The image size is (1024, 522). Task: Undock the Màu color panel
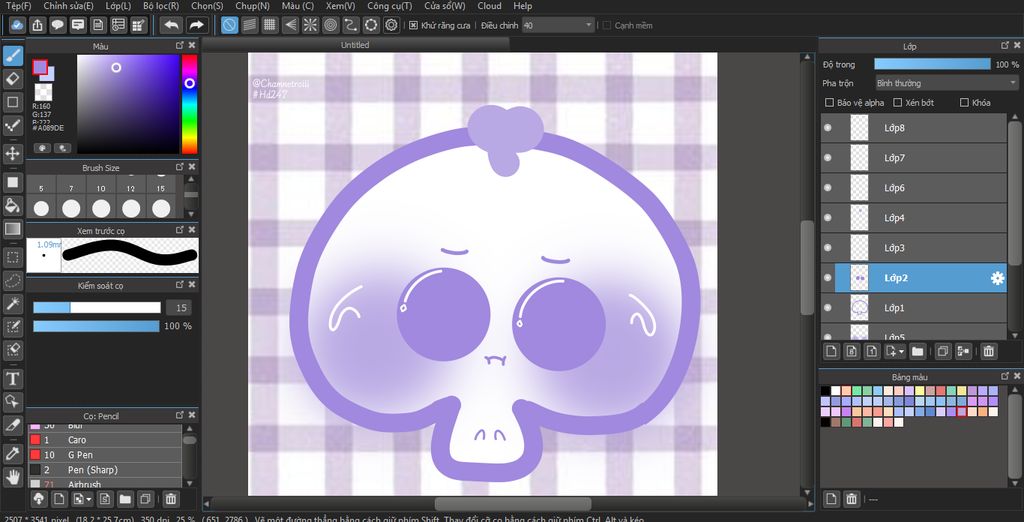click(x=180, y=46)
